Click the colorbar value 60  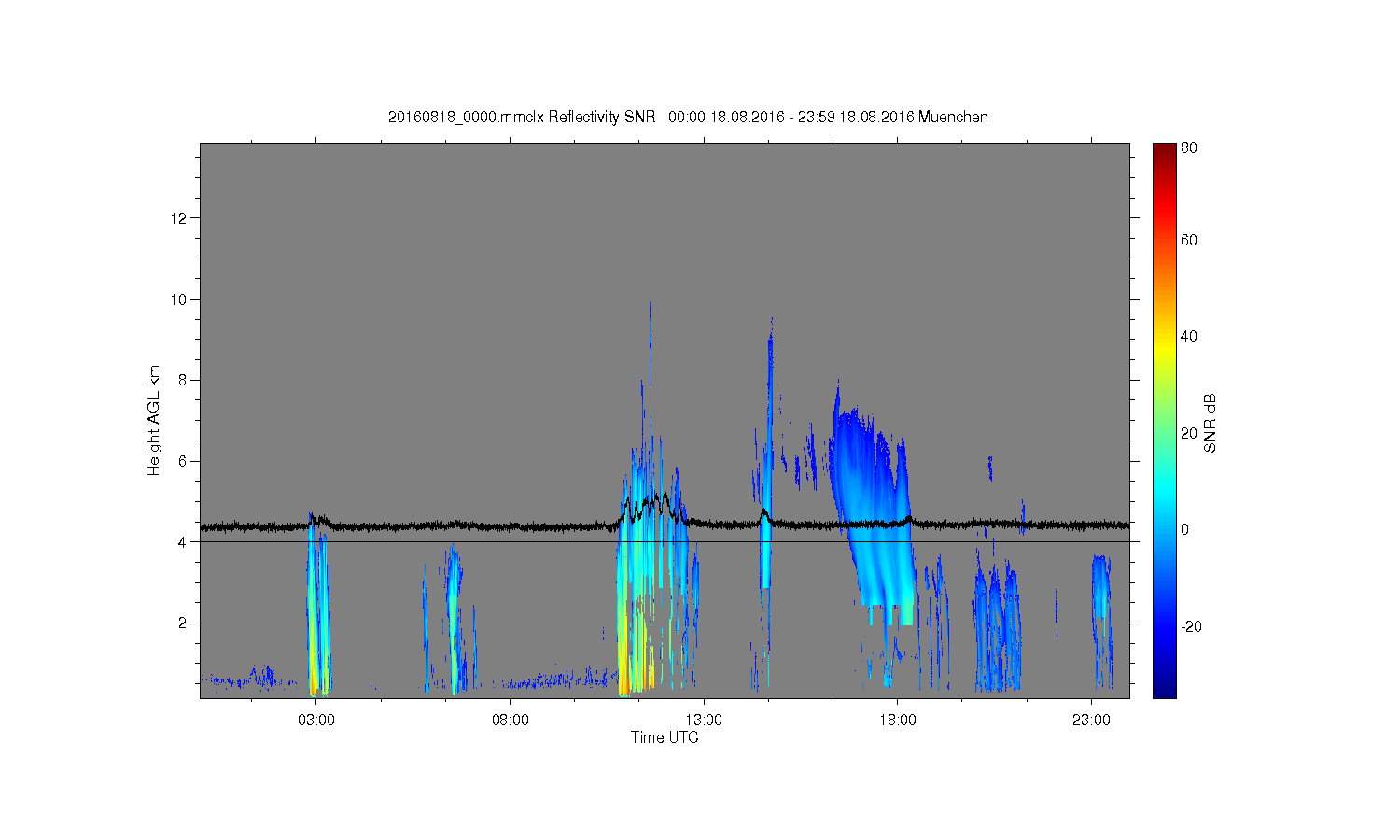tap(1189, 241)
